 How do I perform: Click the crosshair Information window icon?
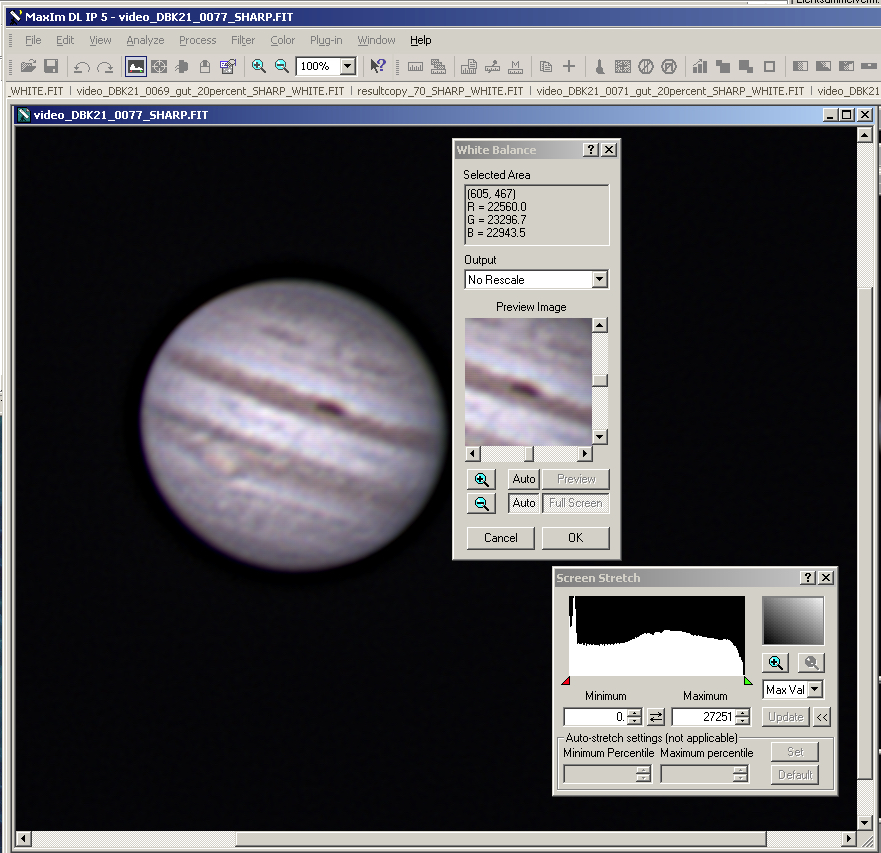point(159,66)
